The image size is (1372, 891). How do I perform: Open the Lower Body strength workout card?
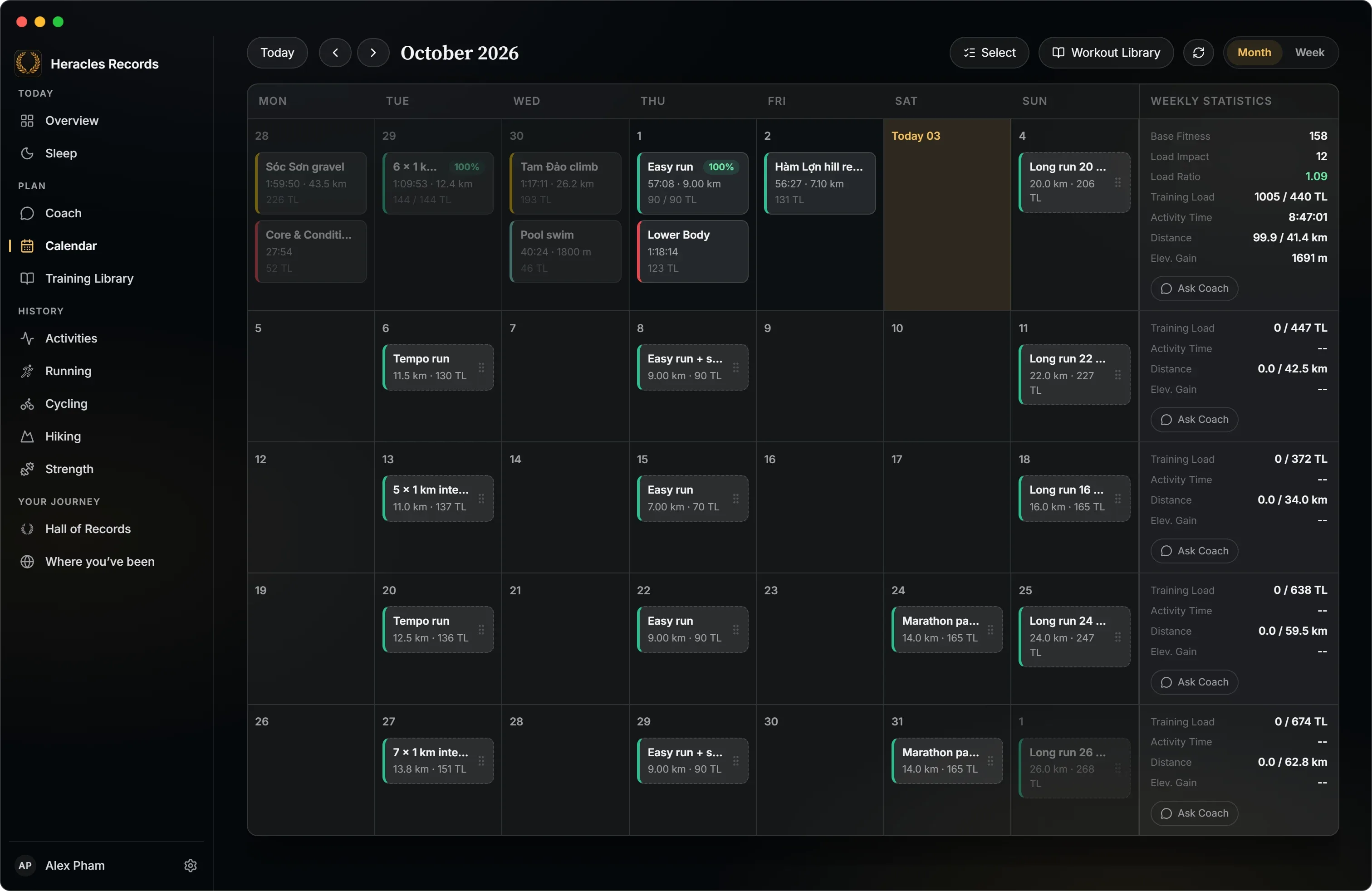692,251
